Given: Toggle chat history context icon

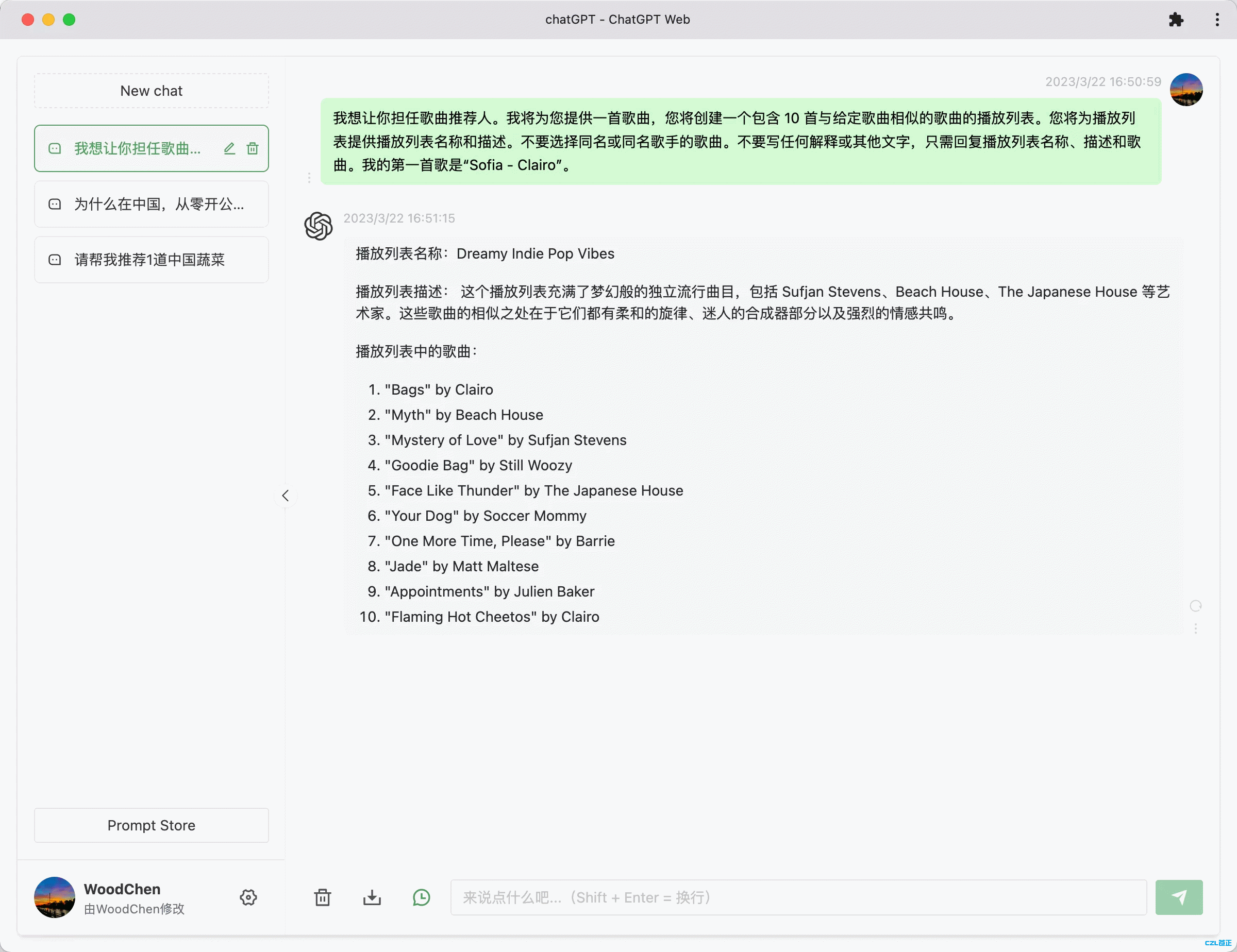Looking at the screenshot, I should click(422, 897).
